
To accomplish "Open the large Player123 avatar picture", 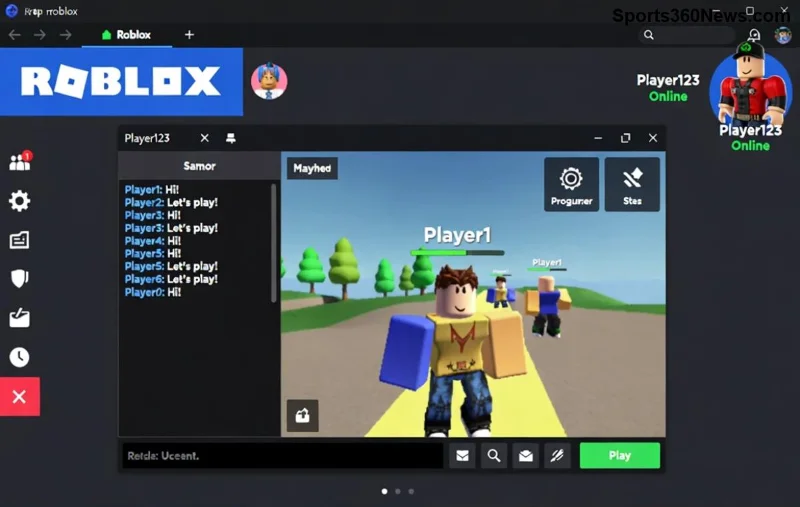I will (x=750, y=87).
